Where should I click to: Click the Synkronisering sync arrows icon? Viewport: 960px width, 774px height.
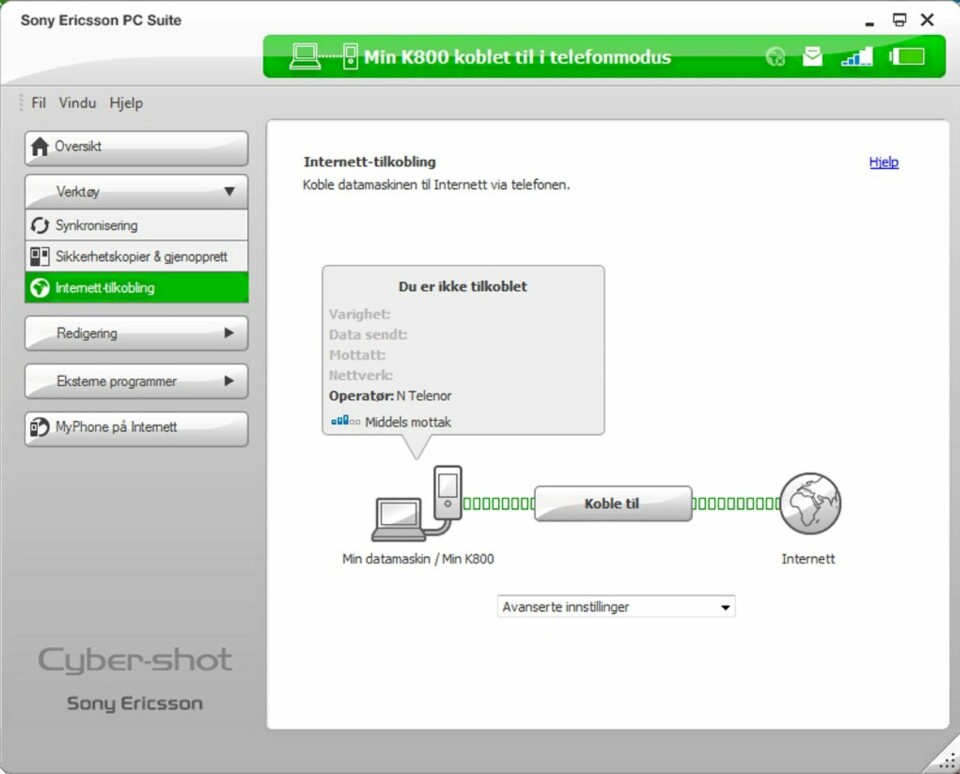click(x=40, y=225)
